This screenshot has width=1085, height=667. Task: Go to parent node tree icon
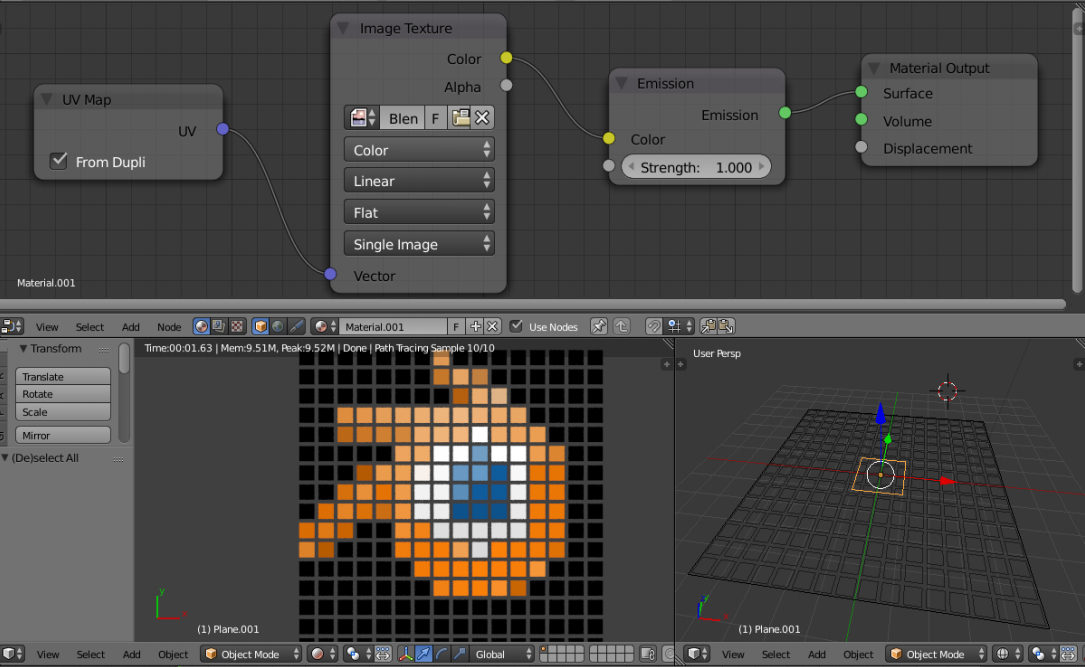tap(621, 326)
